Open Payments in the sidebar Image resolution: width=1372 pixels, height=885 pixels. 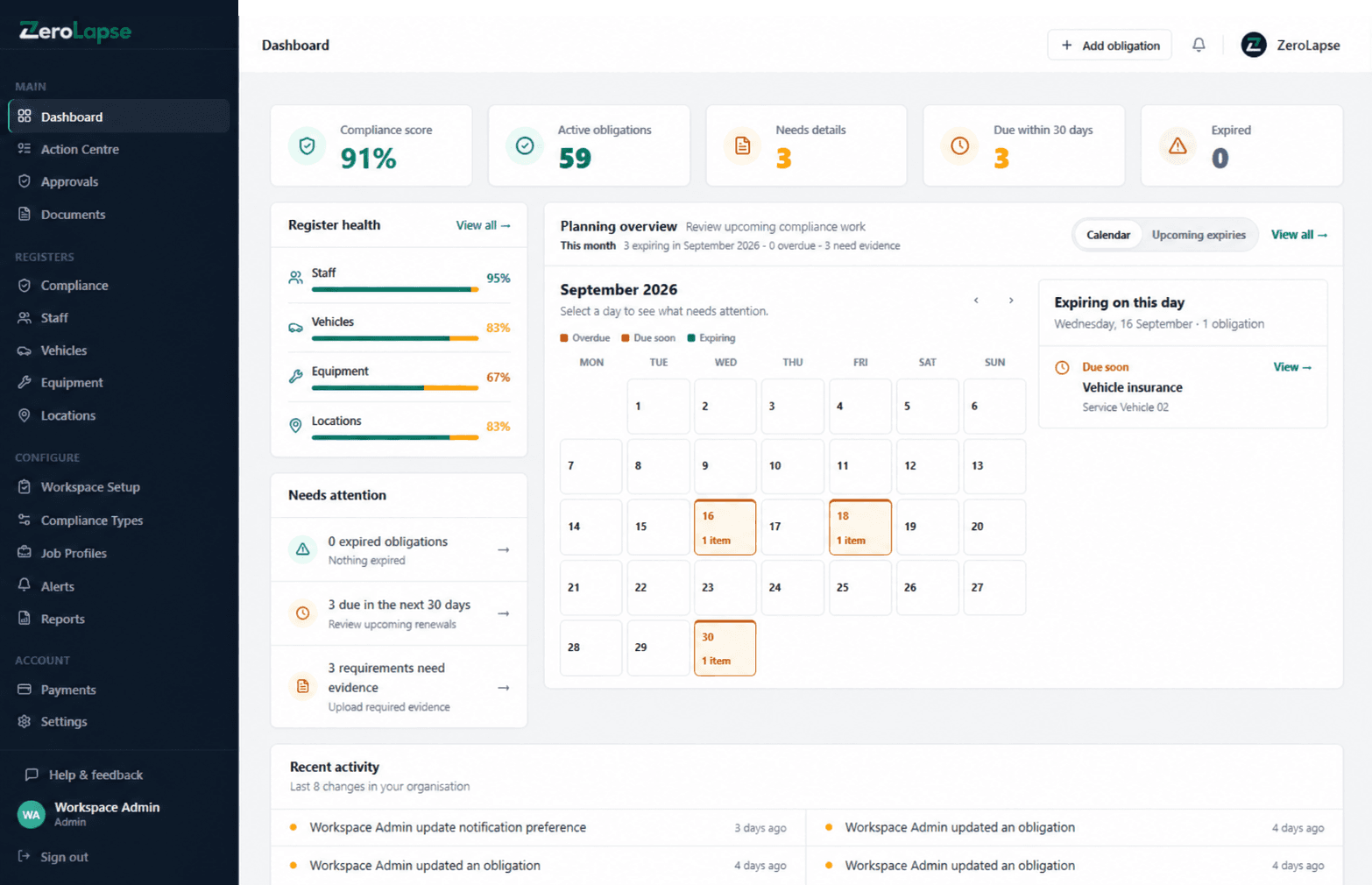click(x=119, y=690)
